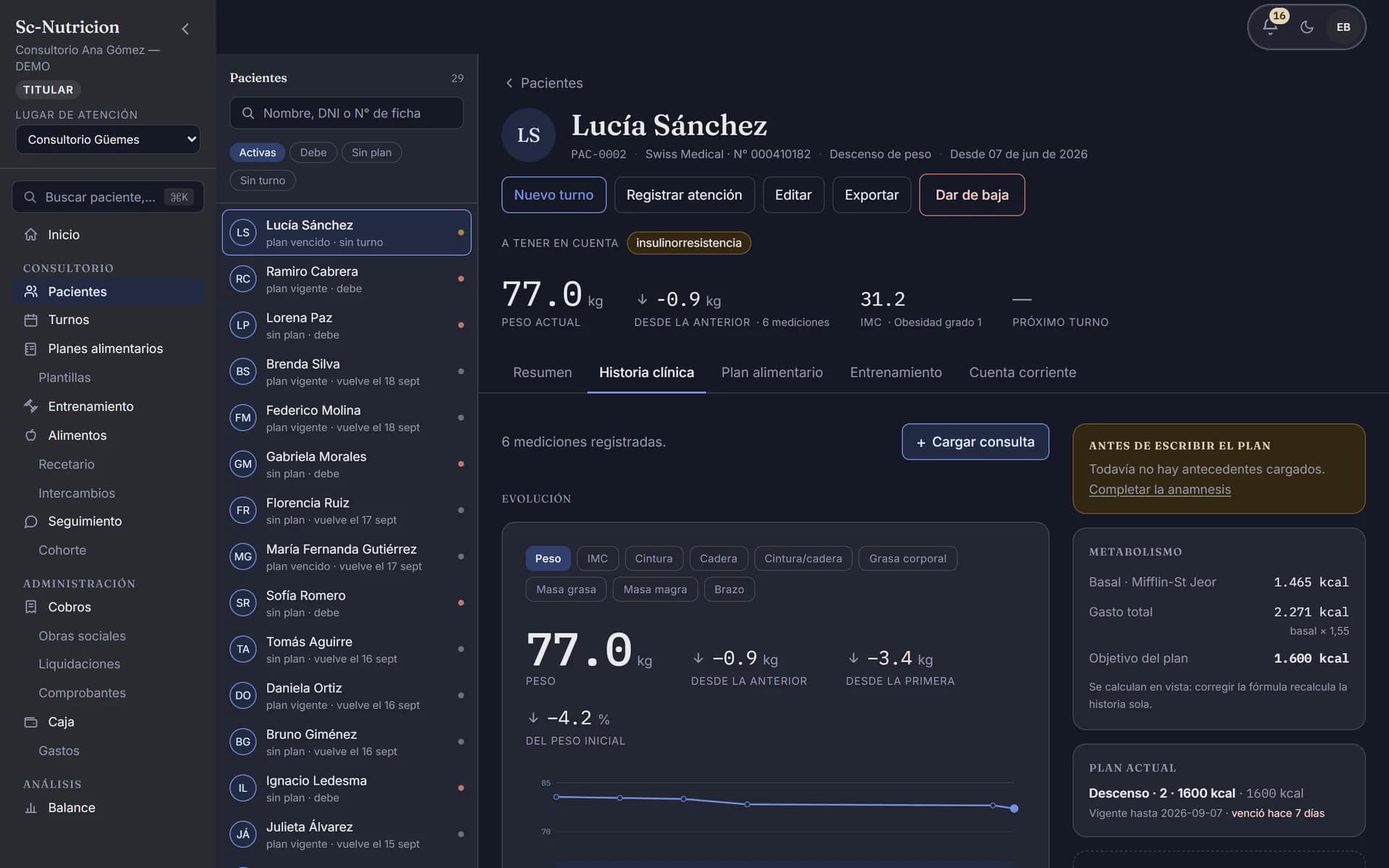This screenshot has width=1389, height=868.
Task: Toggle the Activas patient filter
Action: point(258,153)
